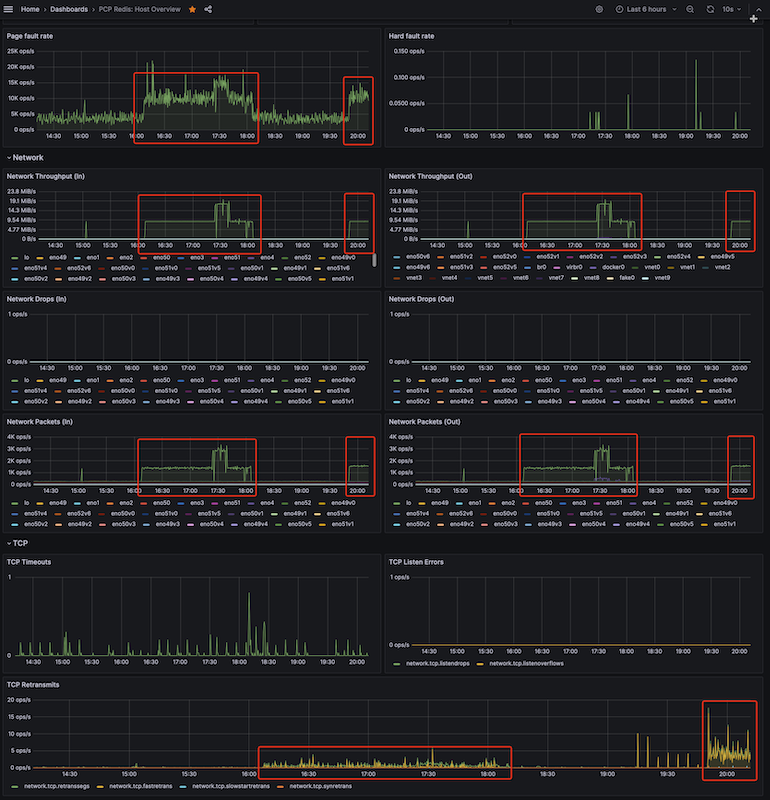The height and width of the screenshot is (800, 770).
Task: Toggle network.tcp.listendrops legend series
Action: click(437, 664)
